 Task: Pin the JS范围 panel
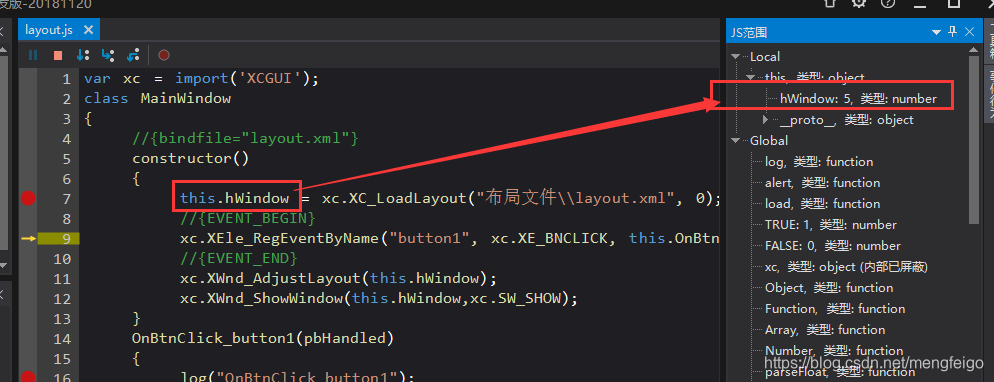click(952, 32)
